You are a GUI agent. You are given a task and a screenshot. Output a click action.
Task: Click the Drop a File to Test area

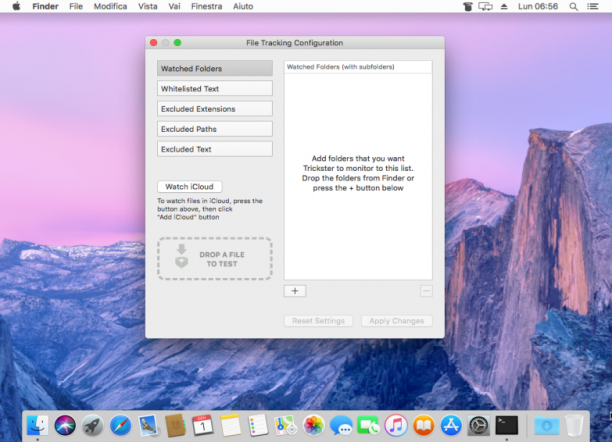[x=215, y=258]
